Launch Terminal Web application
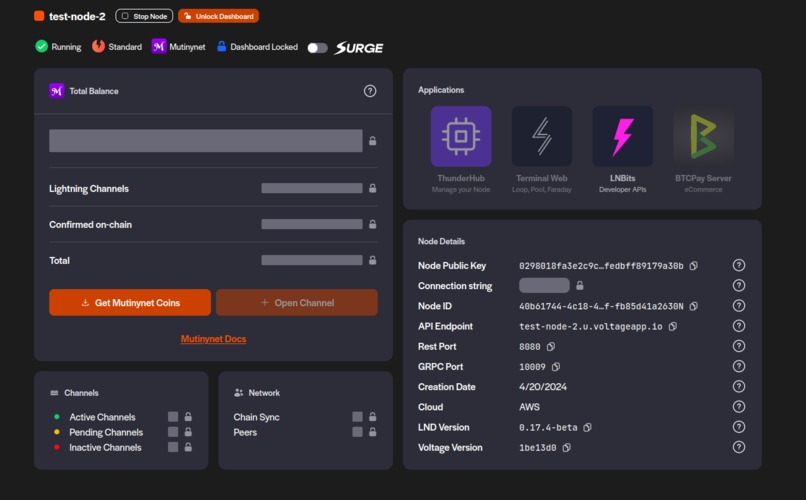The width and height of the screenshot is (806, 500). point(542,150)
